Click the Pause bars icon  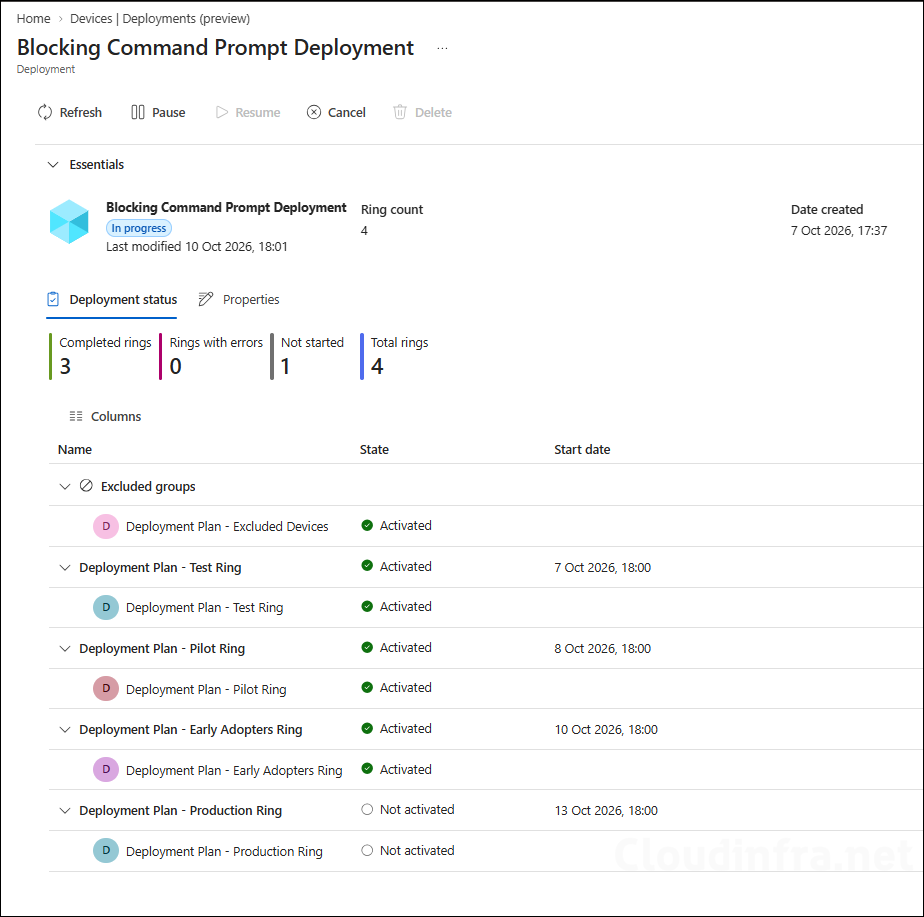tap(137, 112)
